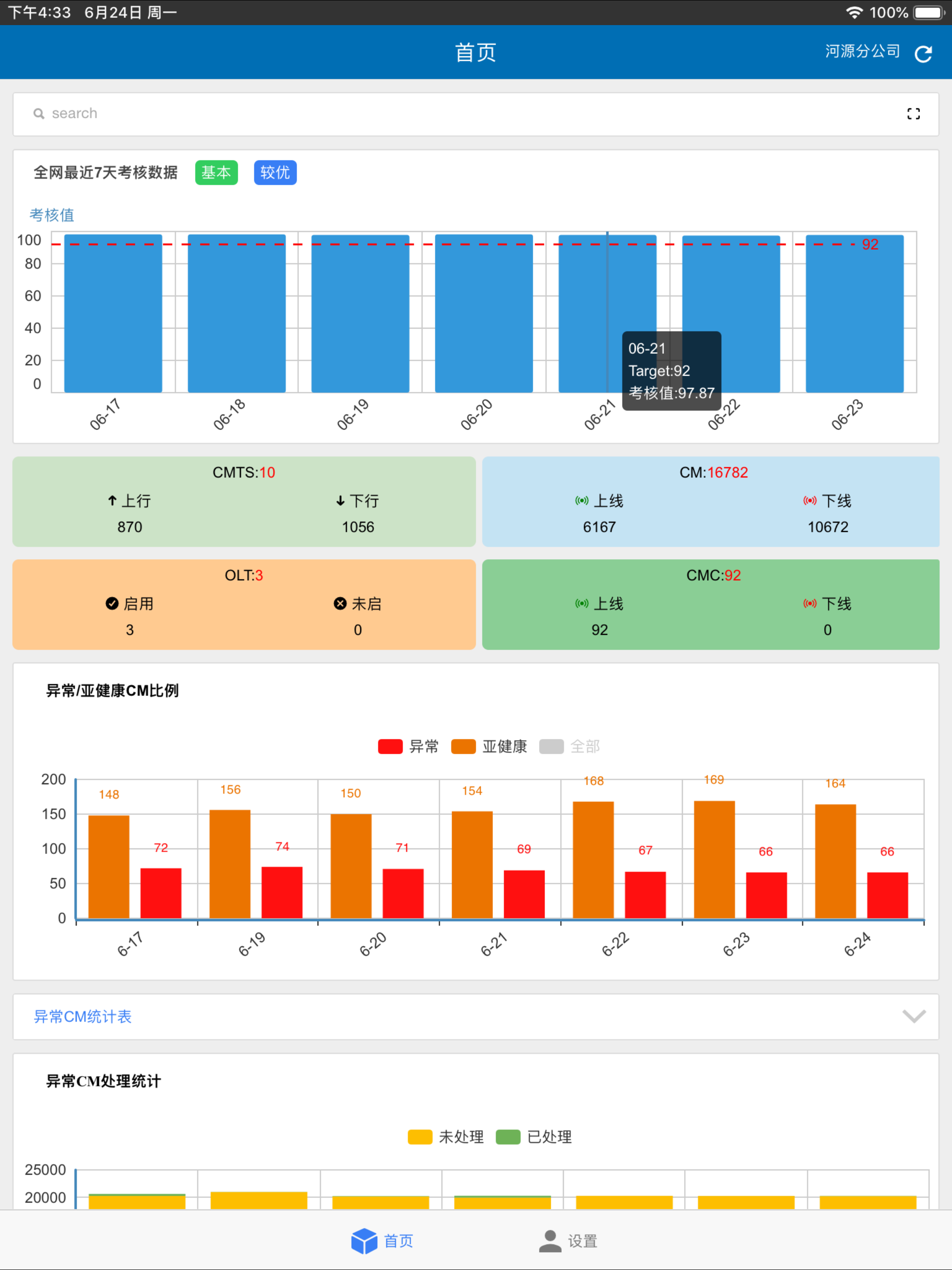Screen dimensions: 952x1270
Task: Toggle the 亚健康 legend series
Action: (x=489, y=747)
